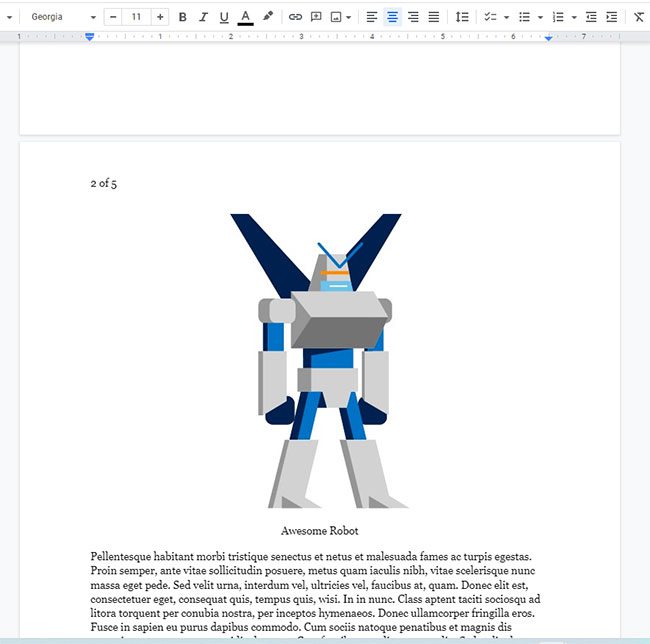
Task: Expand the bulleted list options arrow
Action: 540,17
